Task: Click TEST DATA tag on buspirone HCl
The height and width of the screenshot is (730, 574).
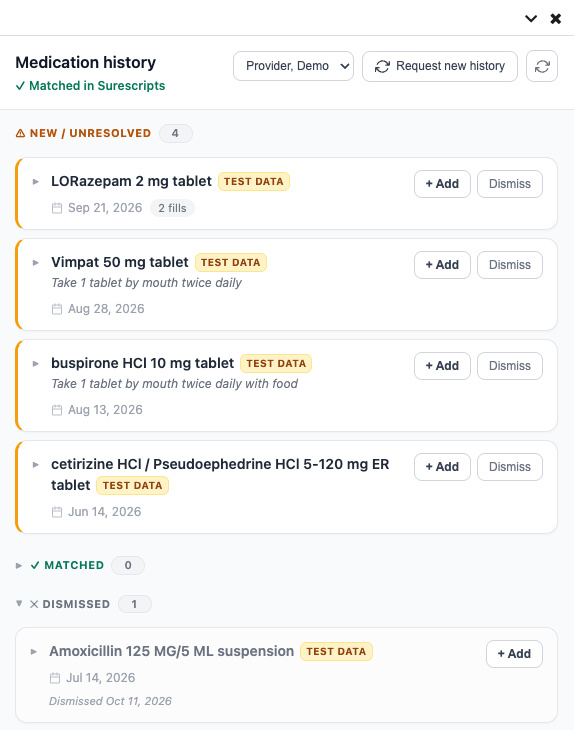Action: (x=276, y=364)
